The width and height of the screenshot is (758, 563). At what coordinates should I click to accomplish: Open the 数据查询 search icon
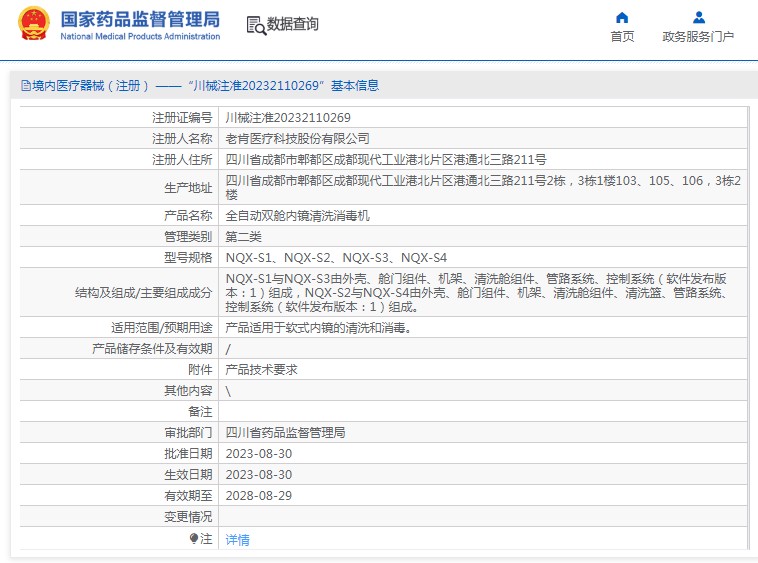(x=256, y=25)
